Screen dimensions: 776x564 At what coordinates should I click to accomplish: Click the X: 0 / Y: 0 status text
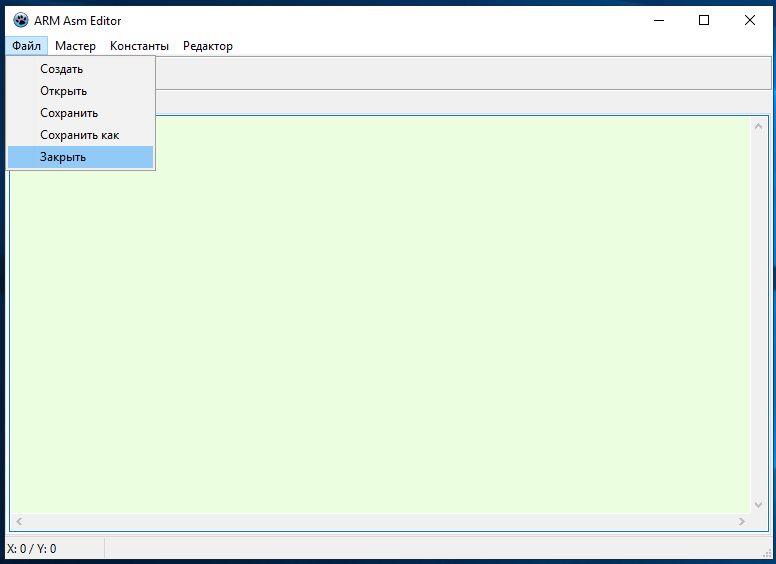click(32, 549)
